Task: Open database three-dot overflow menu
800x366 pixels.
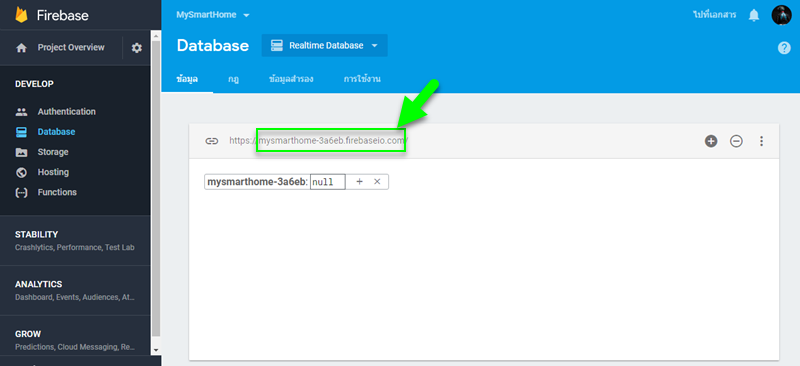Action: pyautogui.click(x=761, y=141)
